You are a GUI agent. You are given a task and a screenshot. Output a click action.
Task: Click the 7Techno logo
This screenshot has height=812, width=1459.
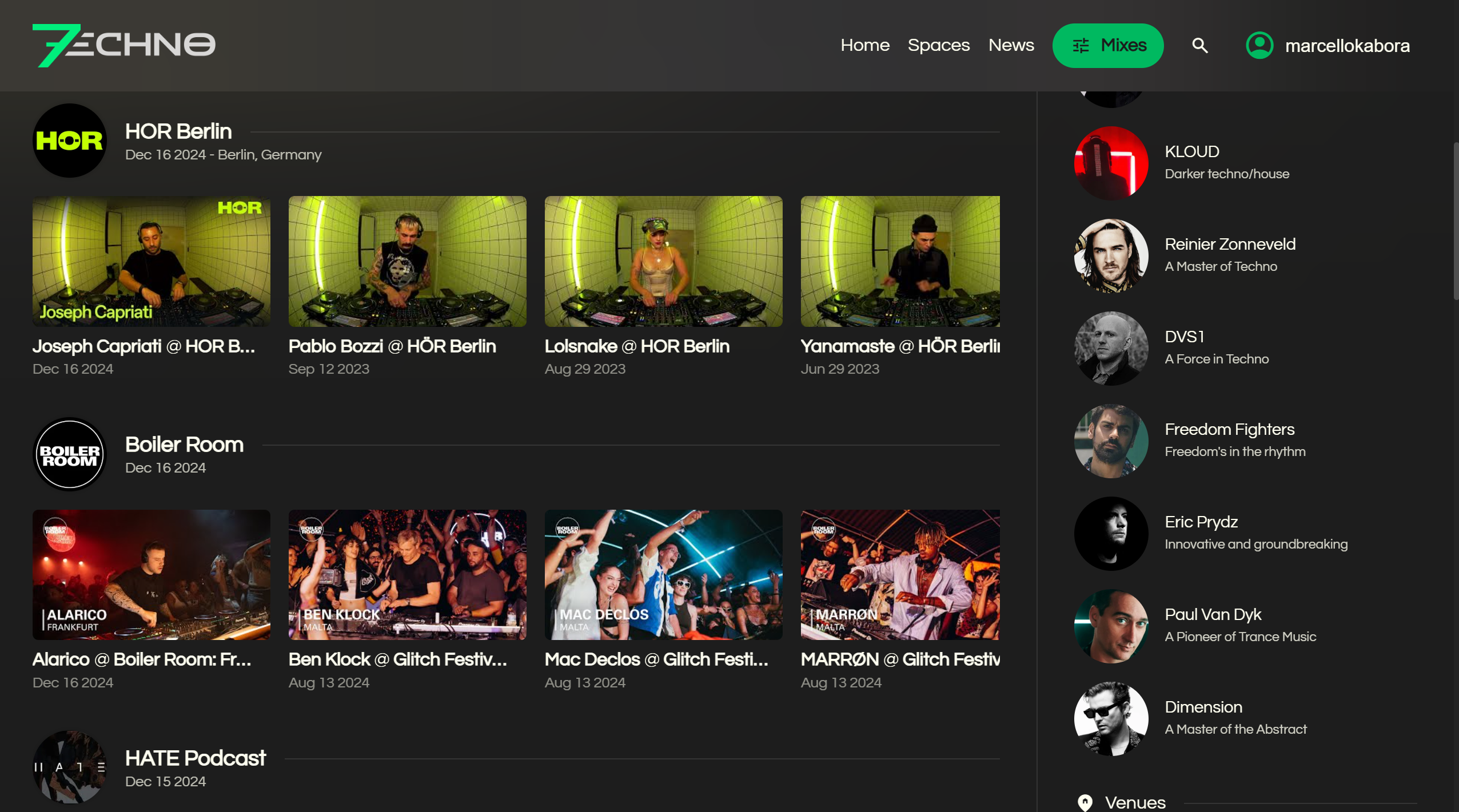[x=124, y=45]
